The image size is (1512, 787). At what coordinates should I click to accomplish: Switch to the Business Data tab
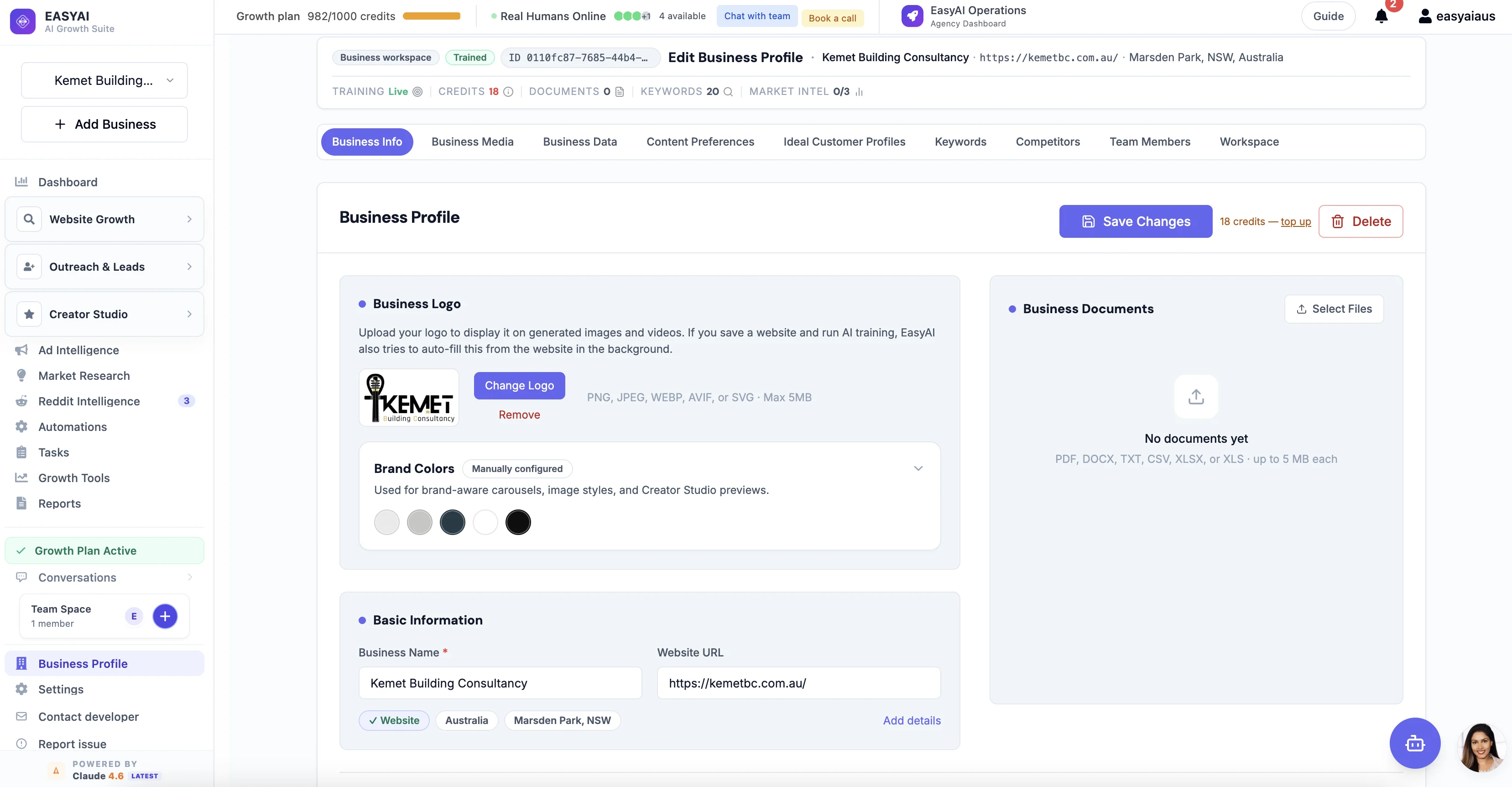pos(579,142)
